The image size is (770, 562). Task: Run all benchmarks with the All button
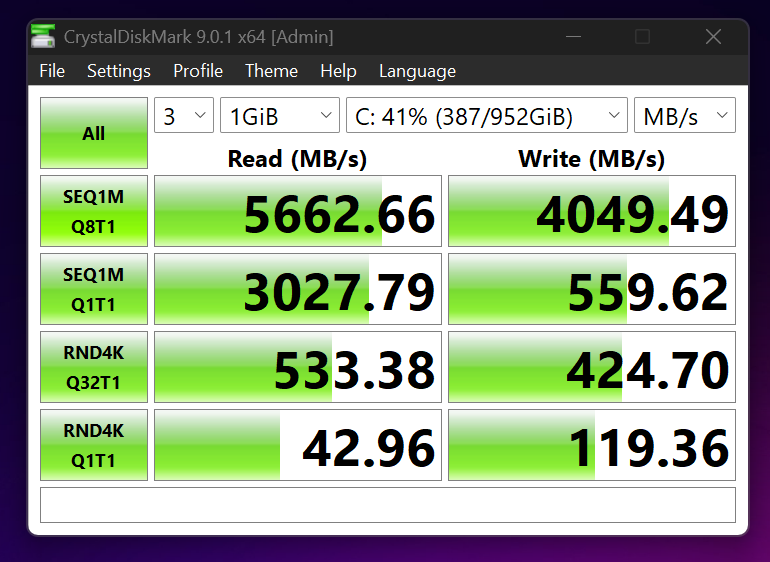[94, 133]
